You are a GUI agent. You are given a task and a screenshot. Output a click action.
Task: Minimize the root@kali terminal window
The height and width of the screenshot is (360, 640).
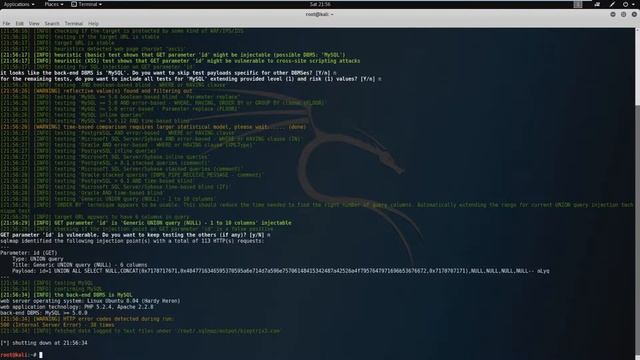pos(613,14)
